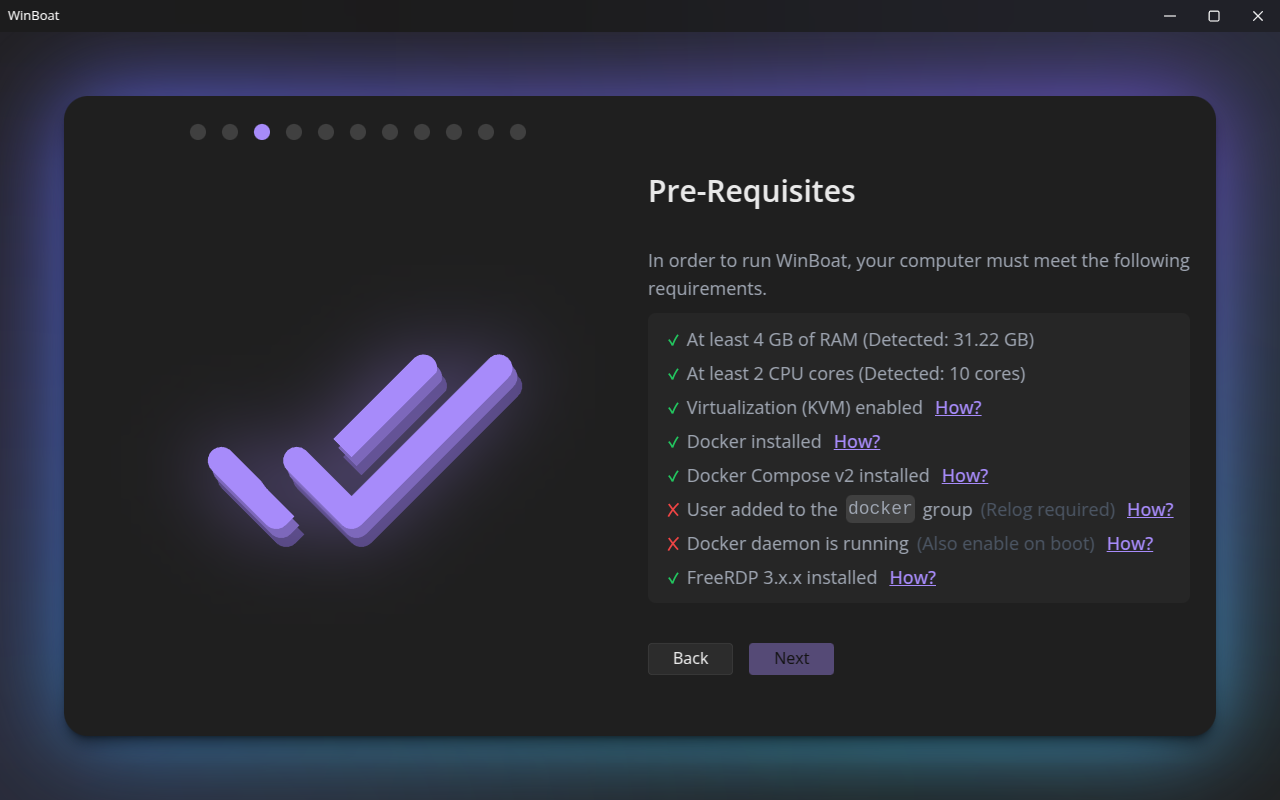Click the Back button

[x=690, y=658]
